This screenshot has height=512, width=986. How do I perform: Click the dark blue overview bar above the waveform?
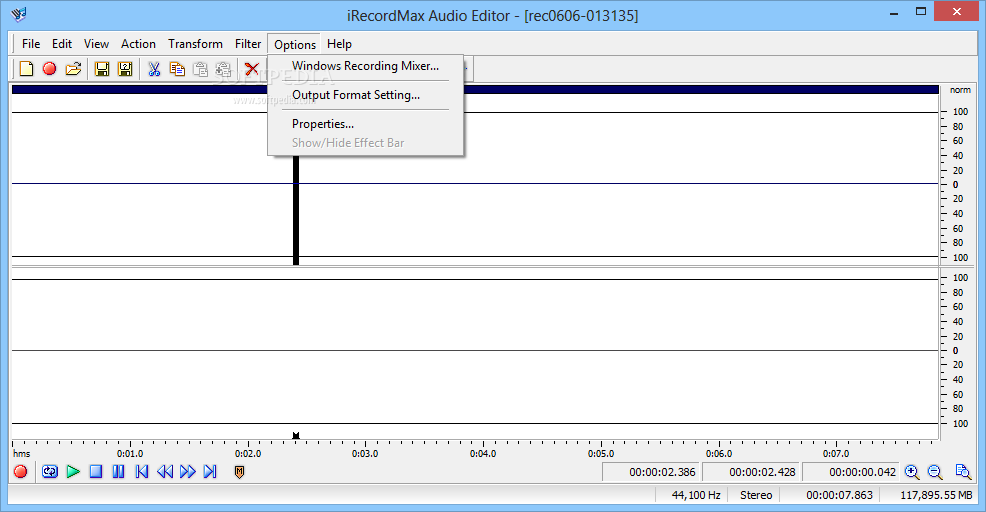(x=475, y=89)
